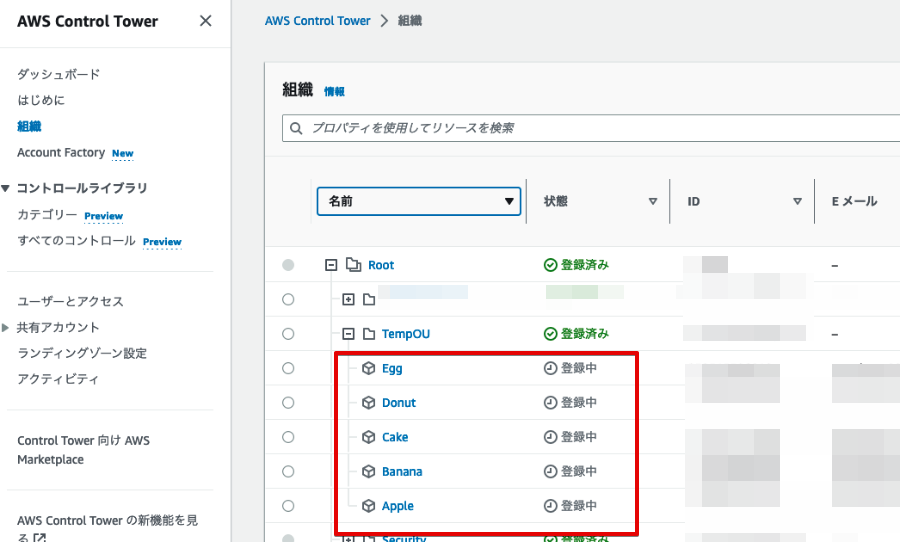
Task: Click the Banana account cube icon
Action: point(368,471)
